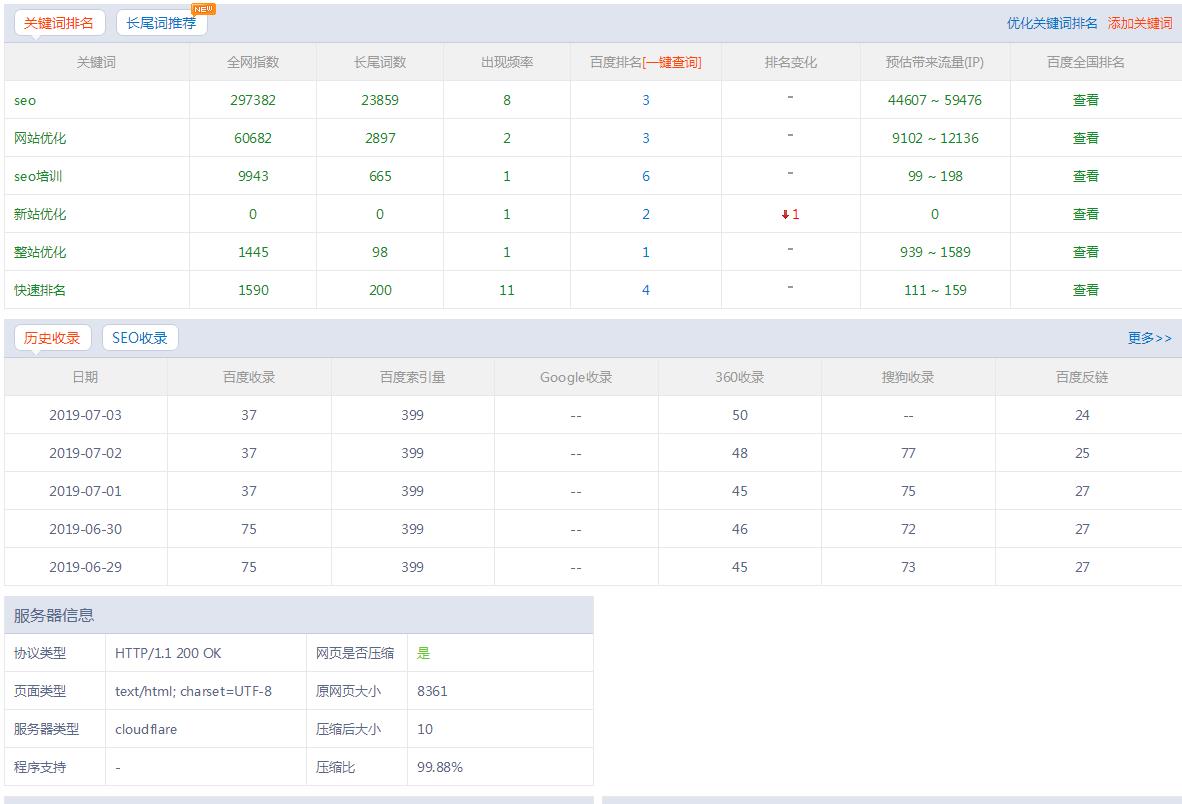
Task: Open the 长尾词推荐 tab
Action: 161,23
